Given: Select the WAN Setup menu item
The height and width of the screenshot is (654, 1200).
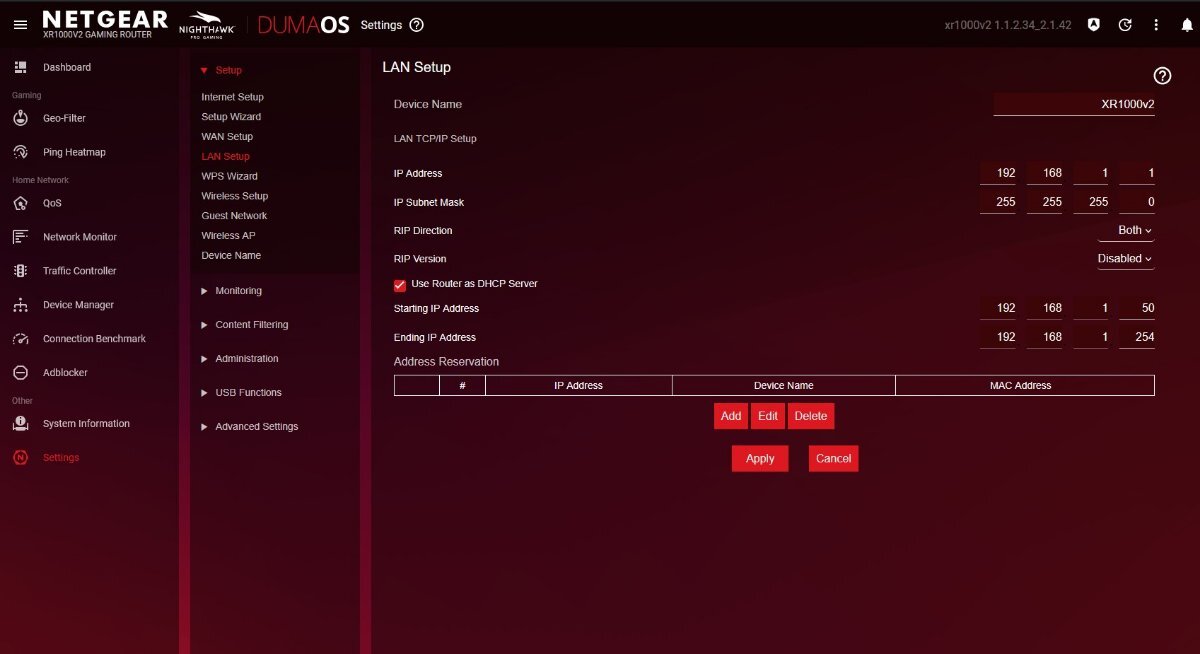Looking at the screenshot, I should (227, 137).
